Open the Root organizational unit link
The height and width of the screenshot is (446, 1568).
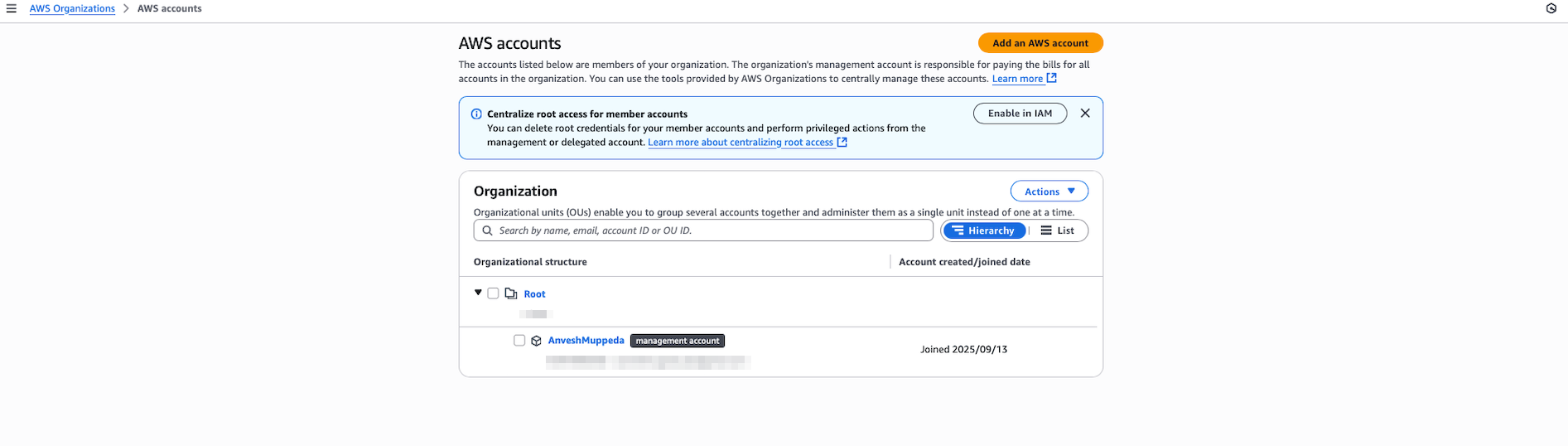pos(534,294)
